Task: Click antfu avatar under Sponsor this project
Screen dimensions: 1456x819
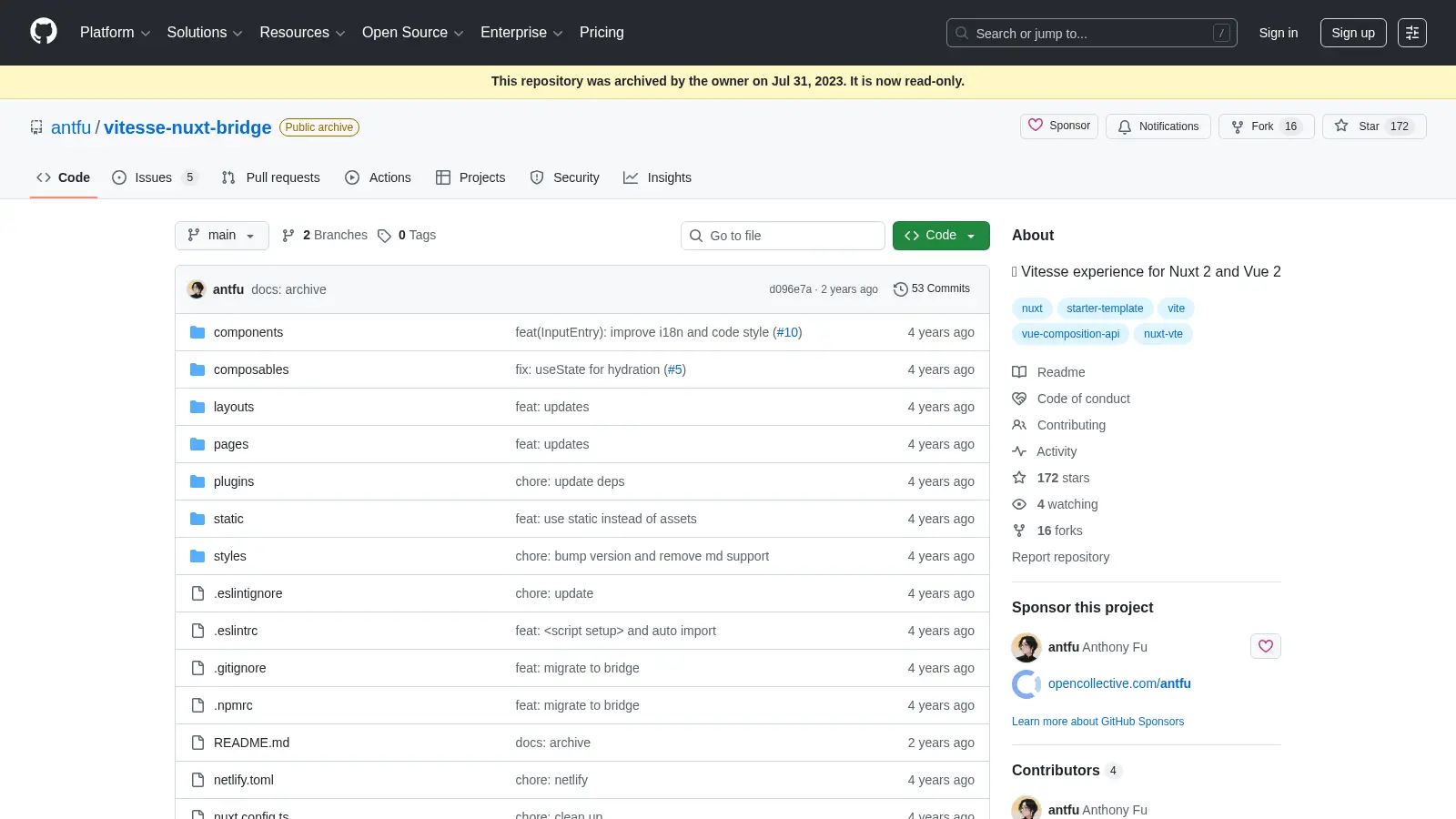Action: click(x=1026, y=647)
